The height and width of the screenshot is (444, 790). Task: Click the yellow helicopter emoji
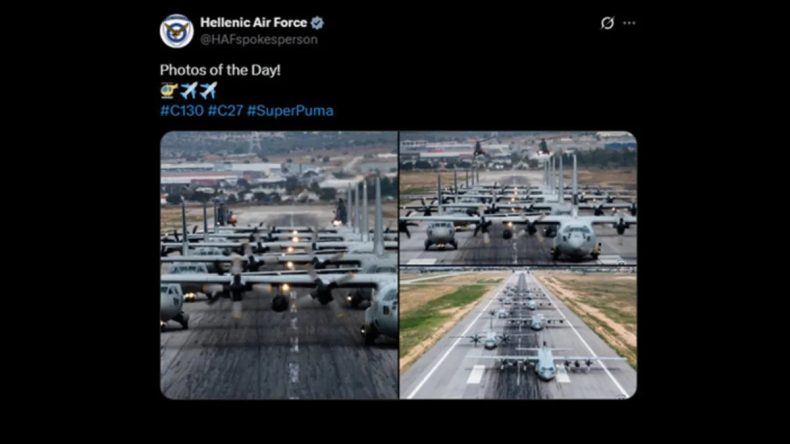[169, 91]
